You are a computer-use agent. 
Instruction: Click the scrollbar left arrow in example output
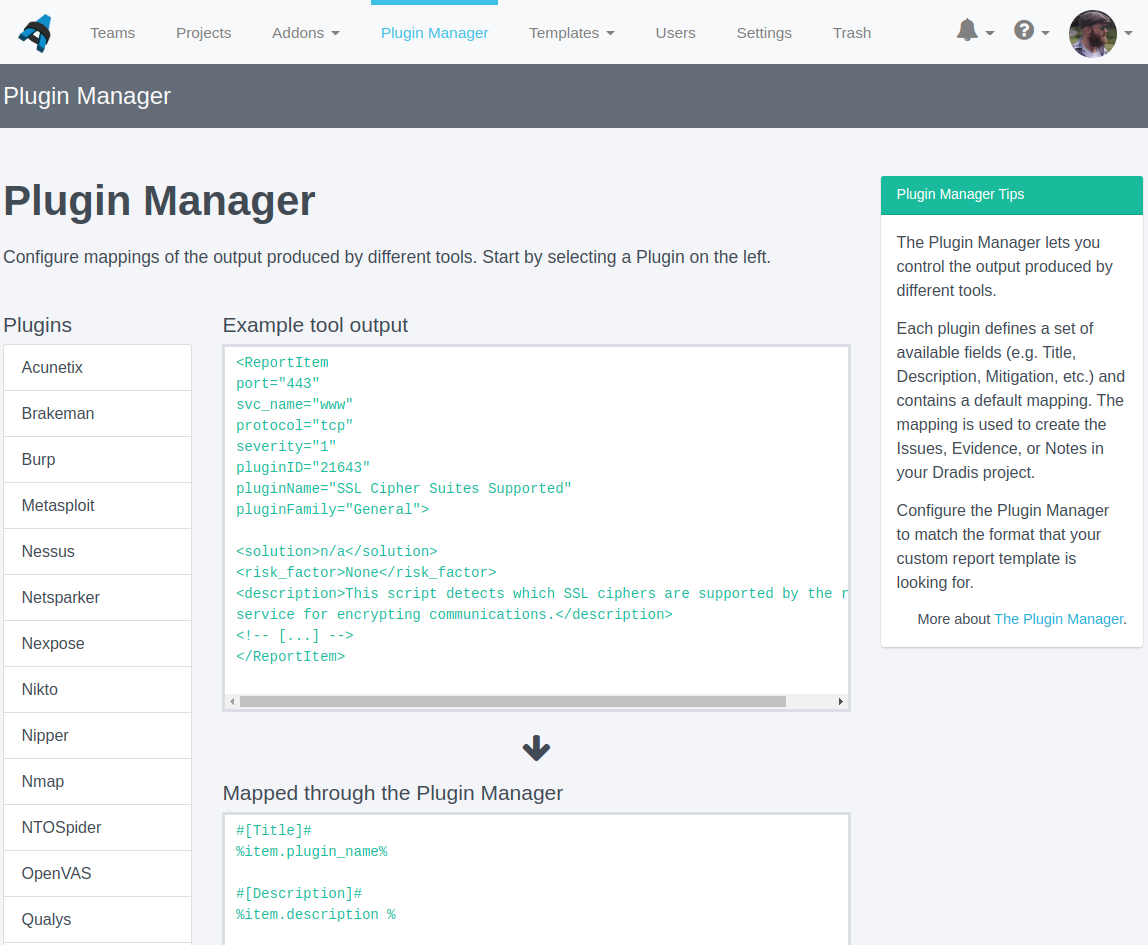232,702
